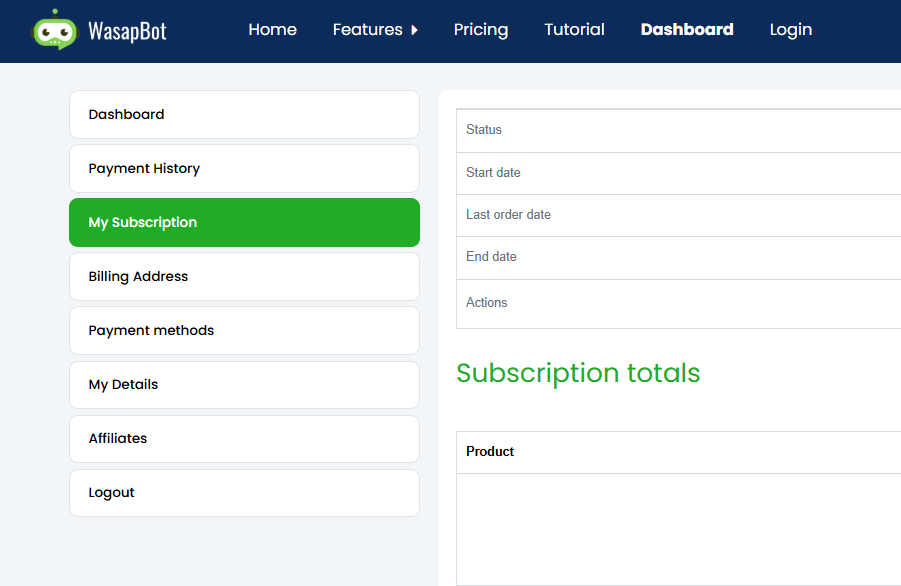This screenshot has height=586, width=901.
Task: Open the Tutorial page link
Action: [x=574, y=30]
